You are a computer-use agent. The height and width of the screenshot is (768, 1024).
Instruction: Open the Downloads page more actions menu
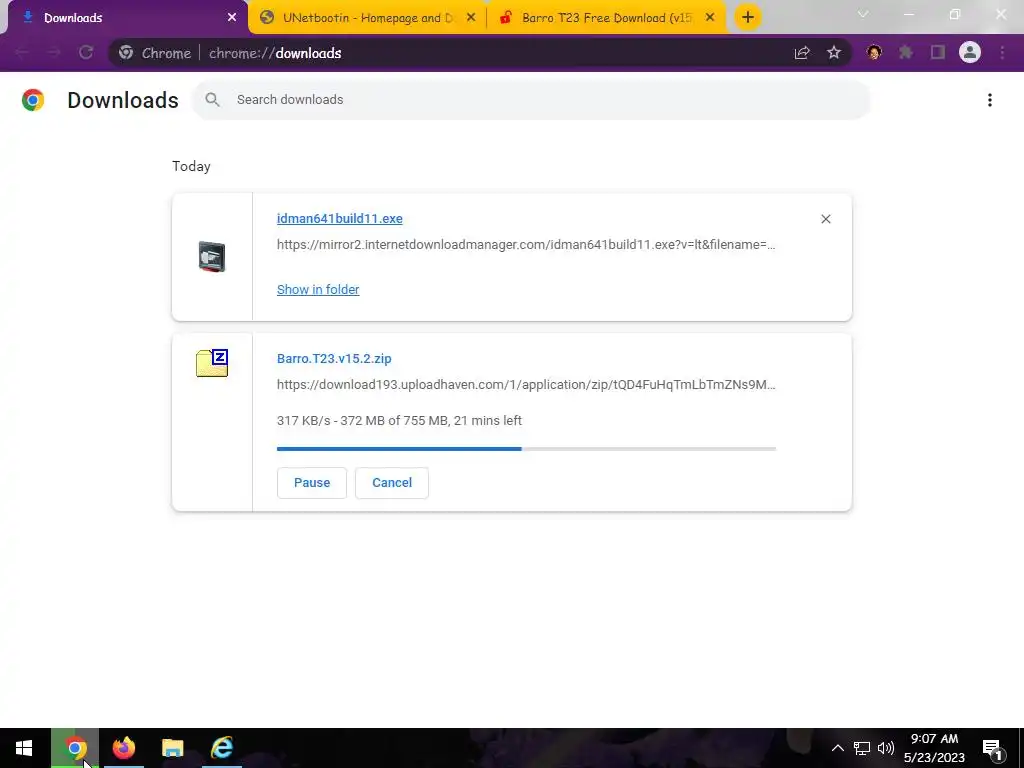990,100
